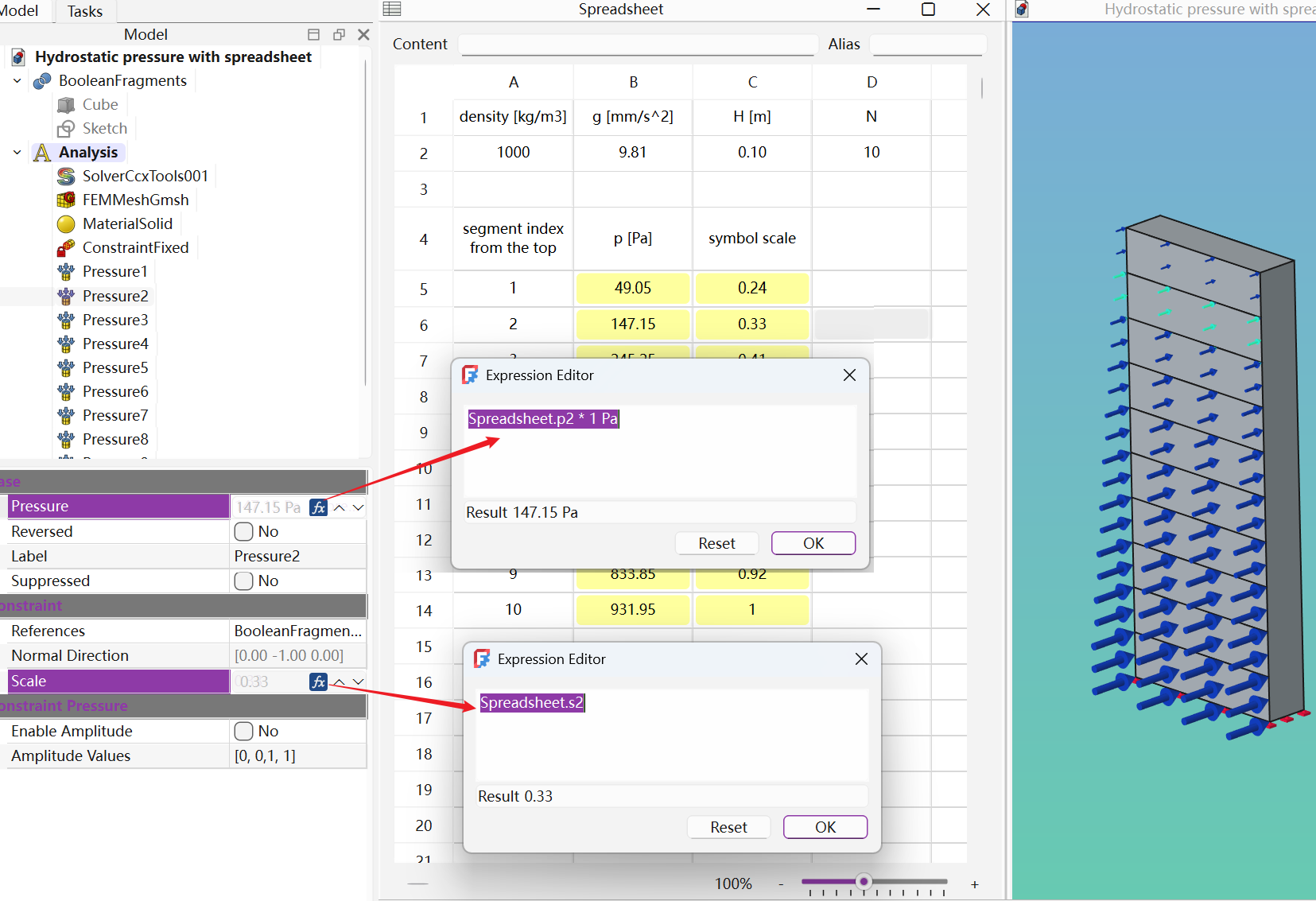Switch to the Model tab

tap(20, 11)
